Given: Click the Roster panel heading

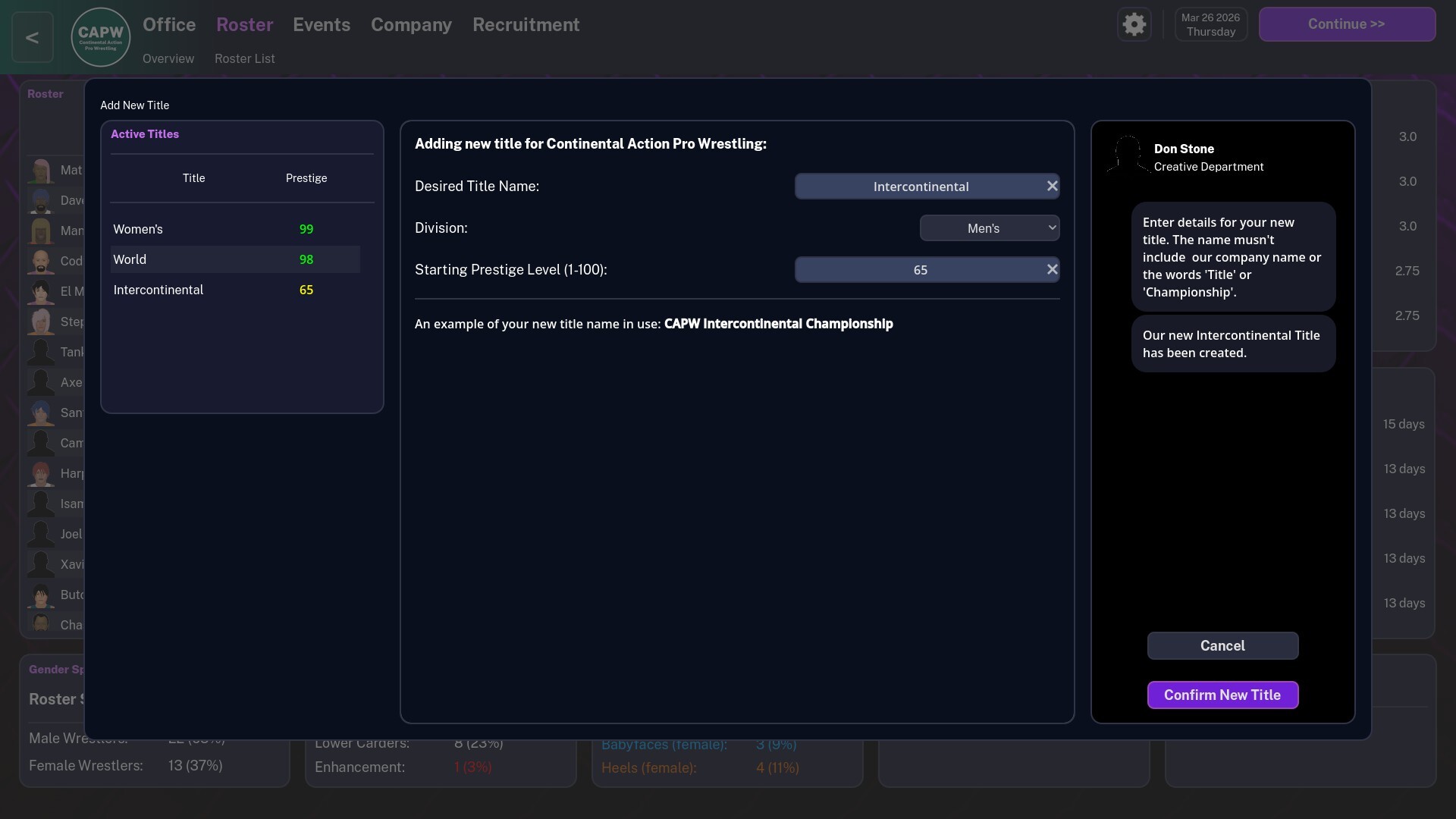Looking at the screenshot, I should tap(45, 94).
